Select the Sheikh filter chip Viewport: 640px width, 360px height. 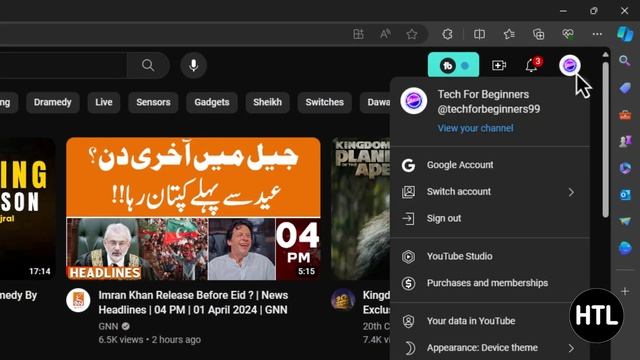point(267,102)
